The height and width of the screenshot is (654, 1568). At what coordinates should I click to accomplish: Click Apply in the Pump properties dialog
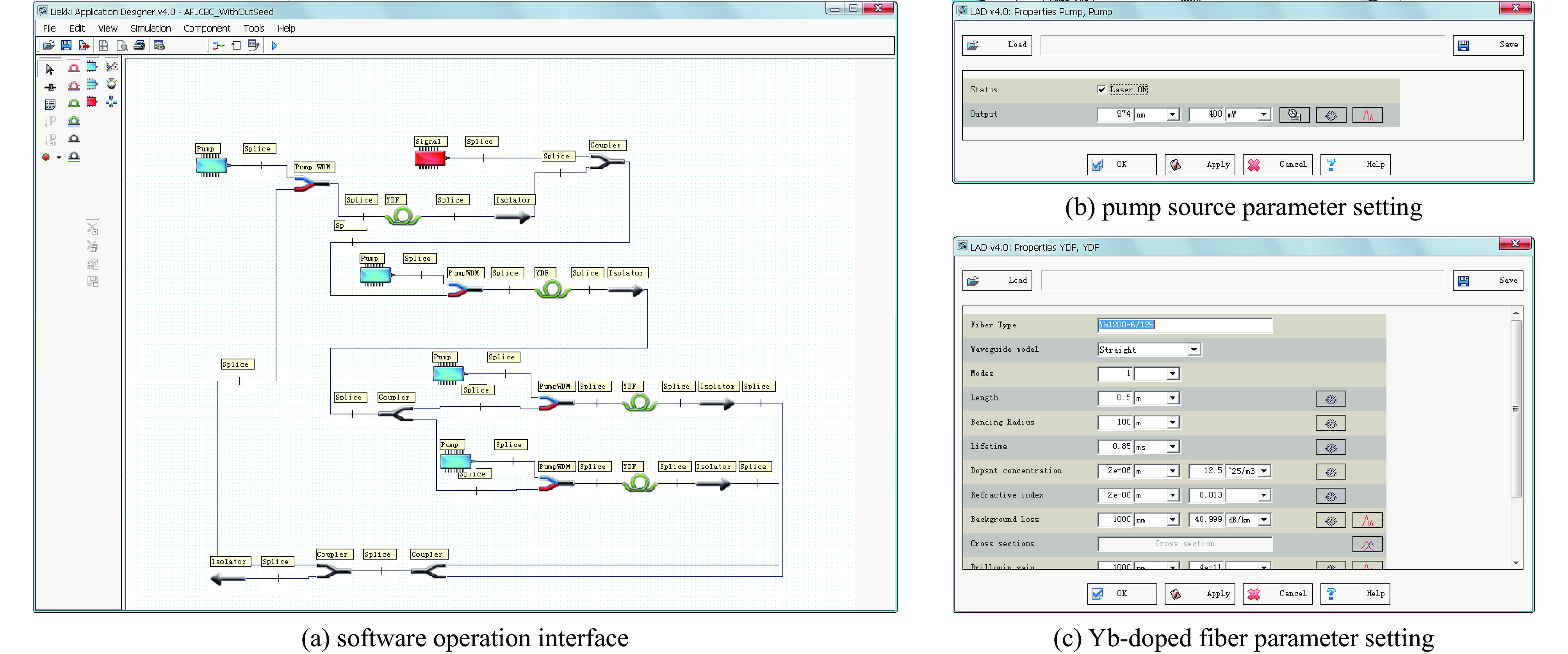[x=1199, y=165]
